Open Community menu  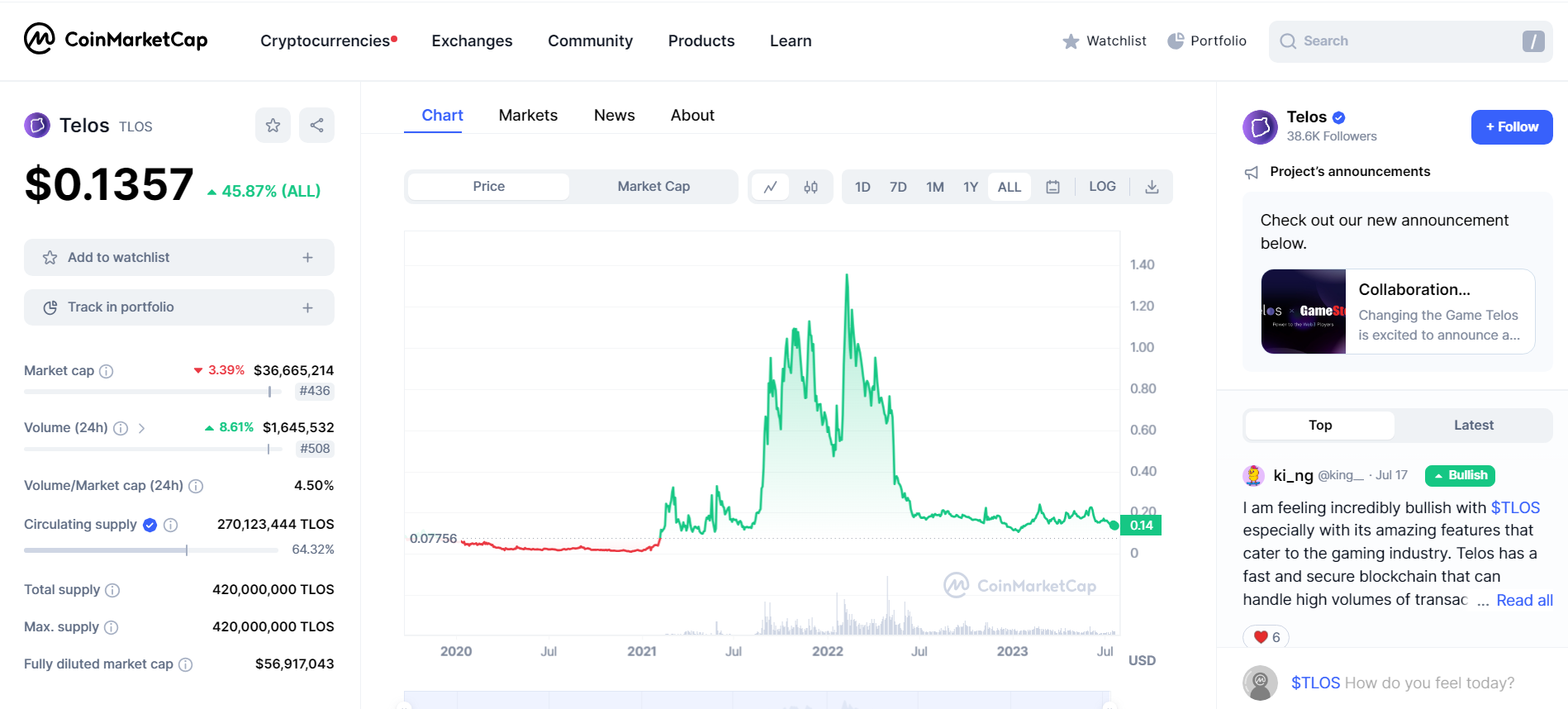coord(590,40)
